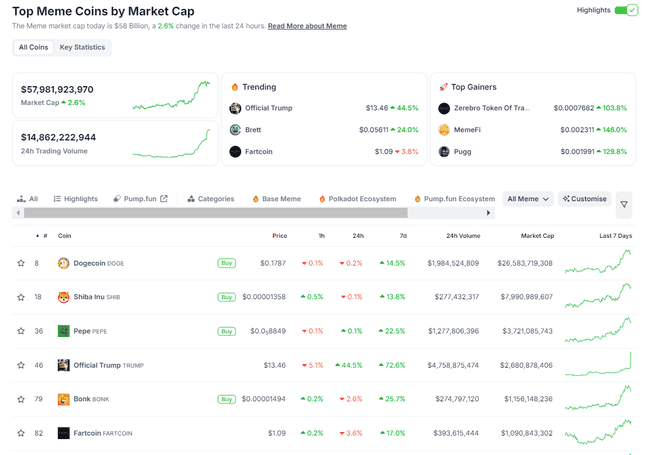Open the table filter funnel icon

click(624, 204)
